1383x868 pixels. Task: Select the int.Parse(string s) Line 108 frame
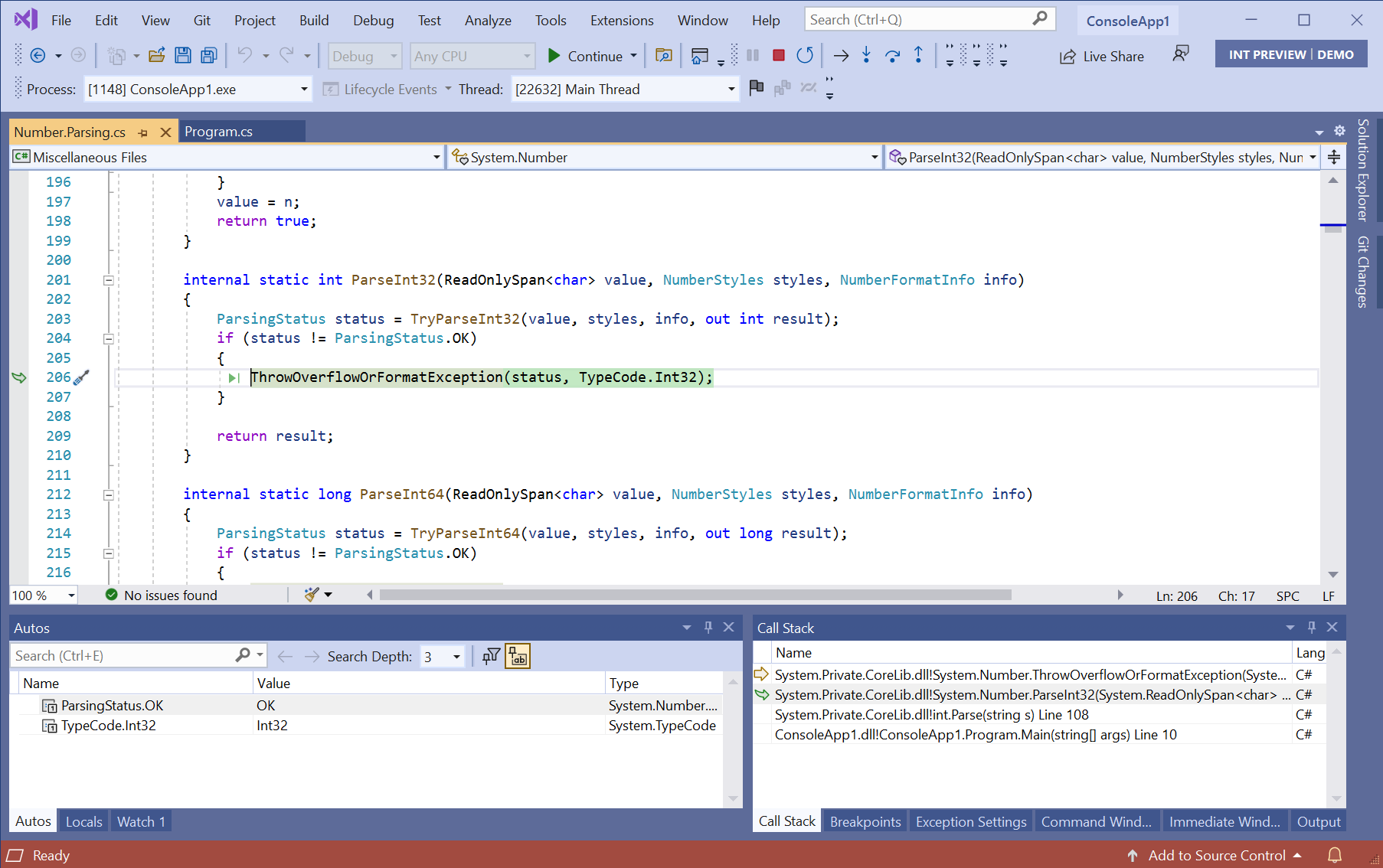931,714
